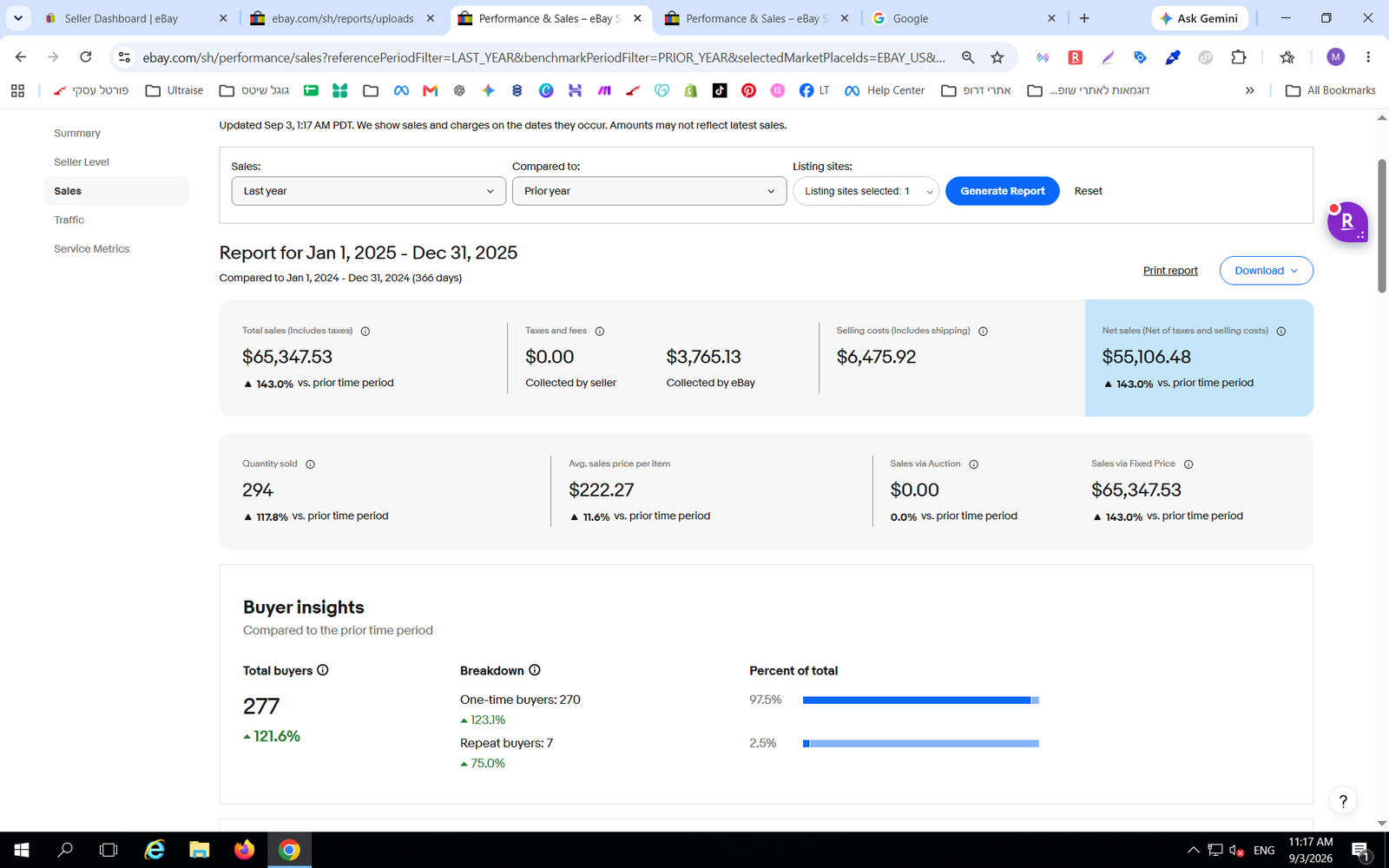Image resolution: width=1389 pixels, height=868 pixels.
Task: Select Traffic in the sidebar
Action: 69,220
